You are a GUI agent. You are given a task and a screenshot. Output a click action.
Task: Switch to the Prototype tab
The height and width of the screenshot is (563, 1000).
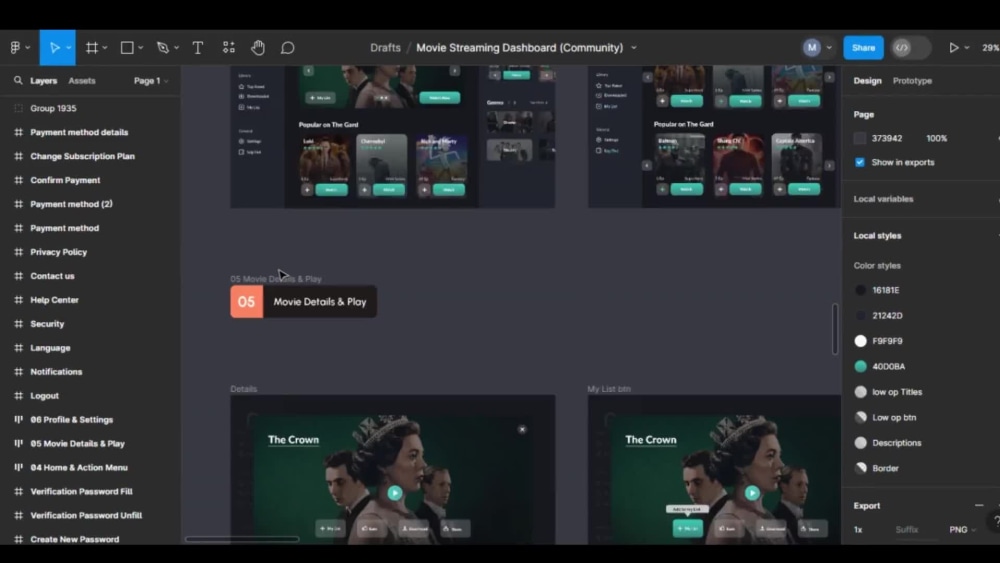(912, 80)
